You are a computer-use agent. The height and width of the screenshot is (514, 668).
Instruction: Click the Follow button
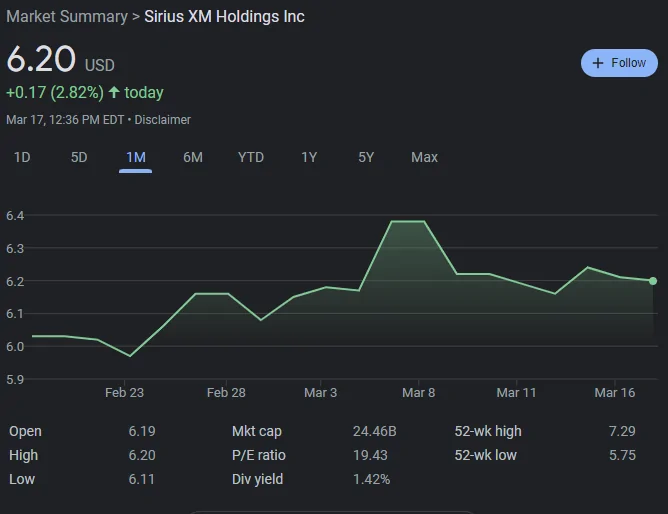(x=619, y=63)
